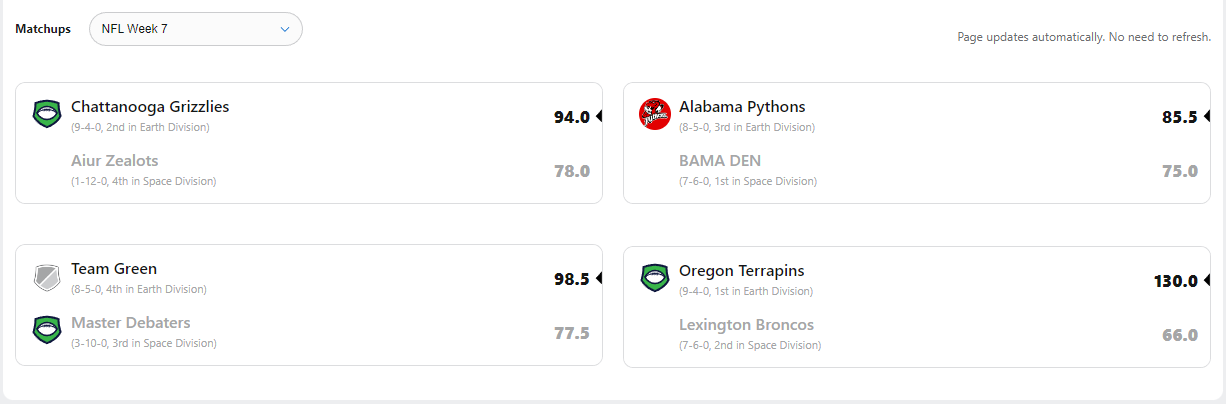
Task: Click the winner arrow beside score 130.0
Action: 1207,280
